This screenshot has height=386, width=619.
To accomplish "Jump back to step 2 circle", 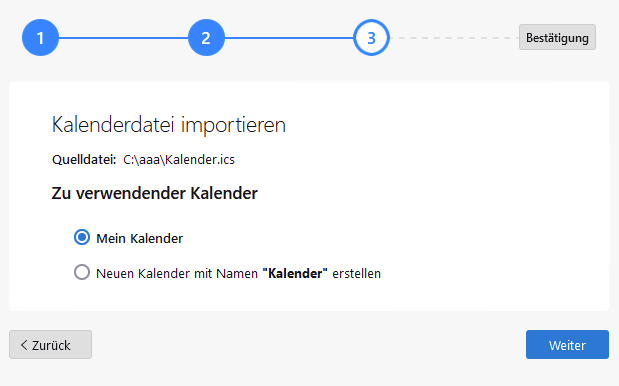I will [206, 38].
